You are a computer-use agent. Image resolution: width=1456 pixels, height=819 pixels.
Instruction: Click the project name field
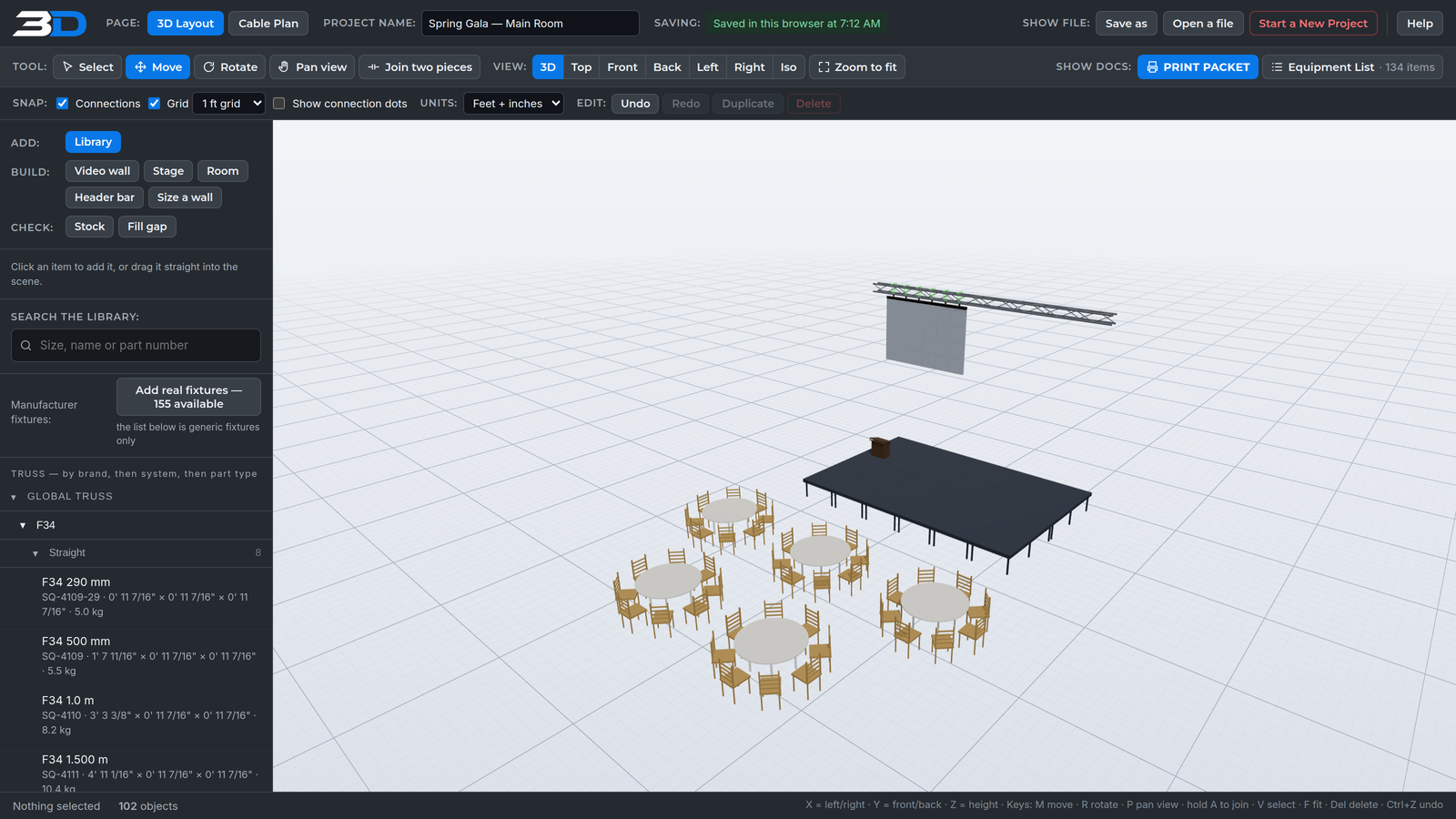[530, 24]
